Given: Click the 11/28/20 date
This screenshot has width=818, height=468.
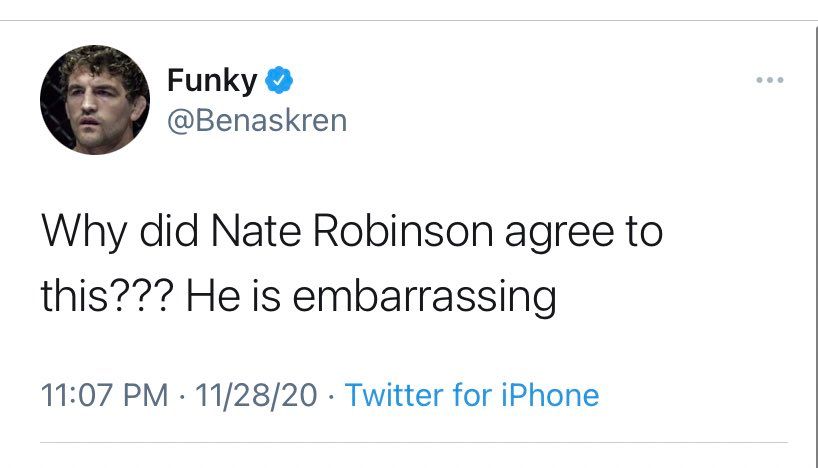Looking at the screenshot, I should (260, 394).
